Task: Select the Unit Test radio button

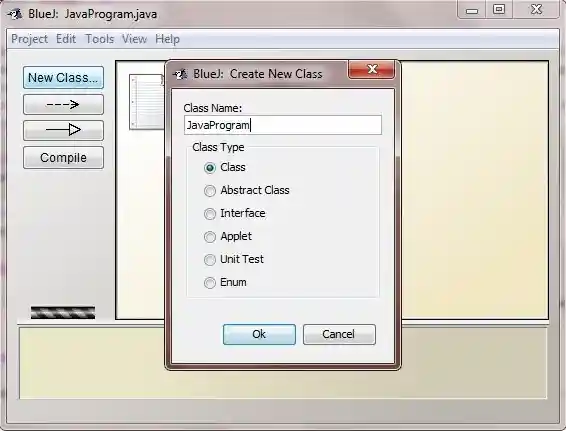Action: pos(210,260)
